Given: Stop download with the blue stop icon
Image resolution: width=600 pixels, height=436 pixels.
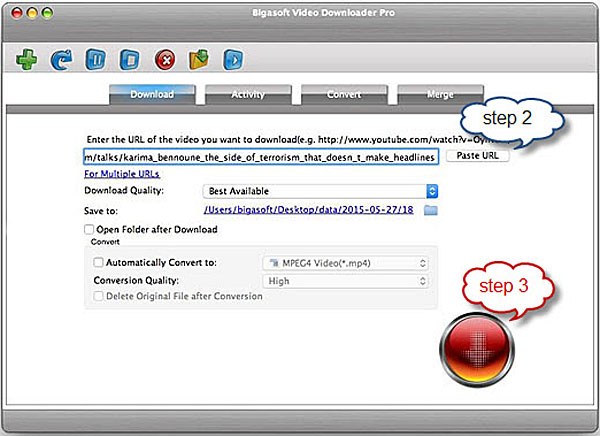Looking at the screenshot, I should click(x=130, y=59).
